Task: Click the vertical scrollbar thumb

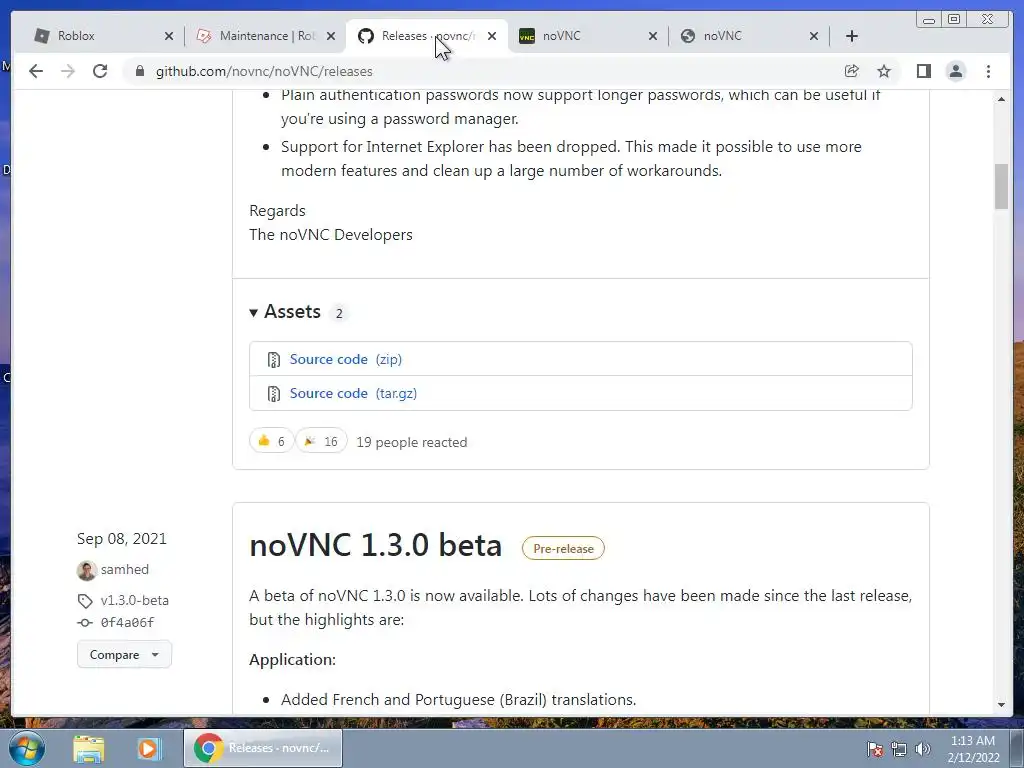Action: [1001, 187]
